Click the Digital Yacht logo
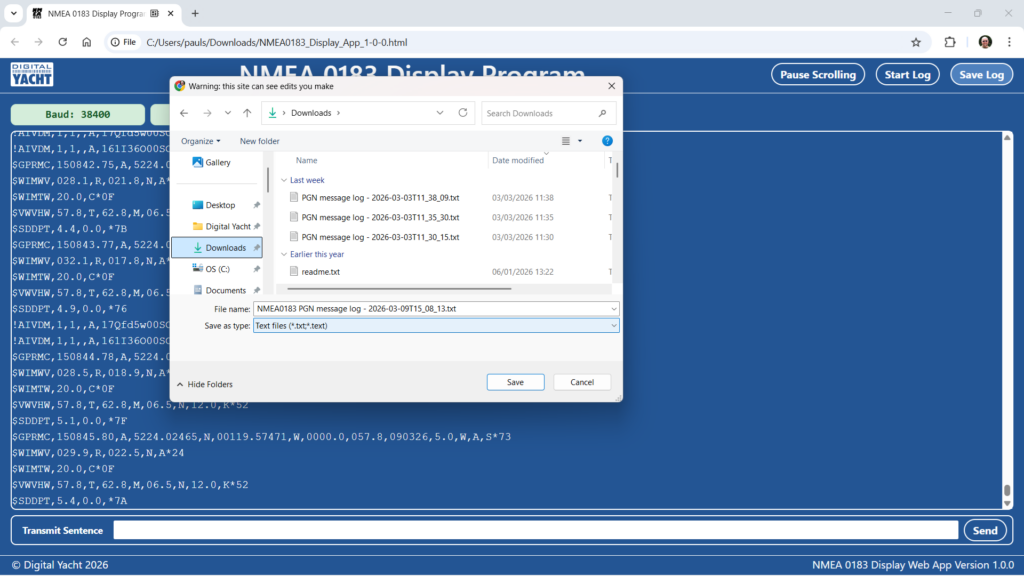 tap(32, 75)
